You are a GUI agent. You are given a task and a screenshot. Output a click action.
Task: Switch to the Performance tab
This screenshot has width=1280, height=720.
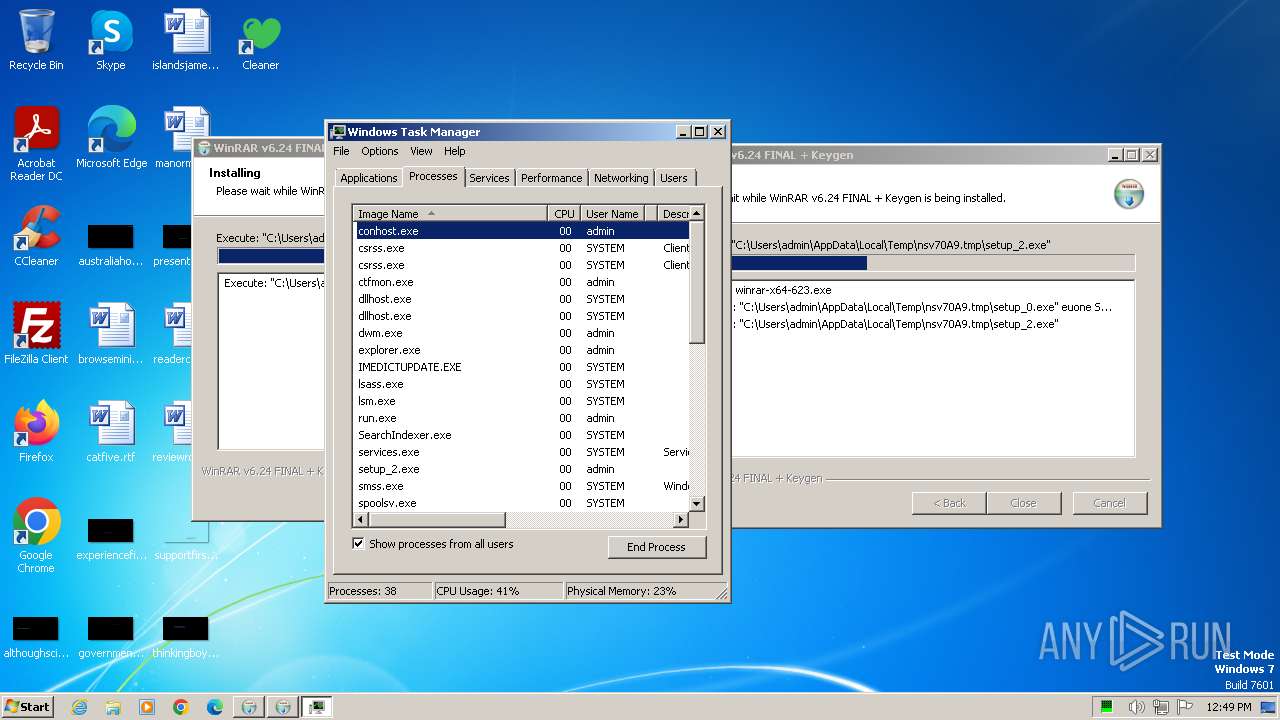(x=551, y=178)
